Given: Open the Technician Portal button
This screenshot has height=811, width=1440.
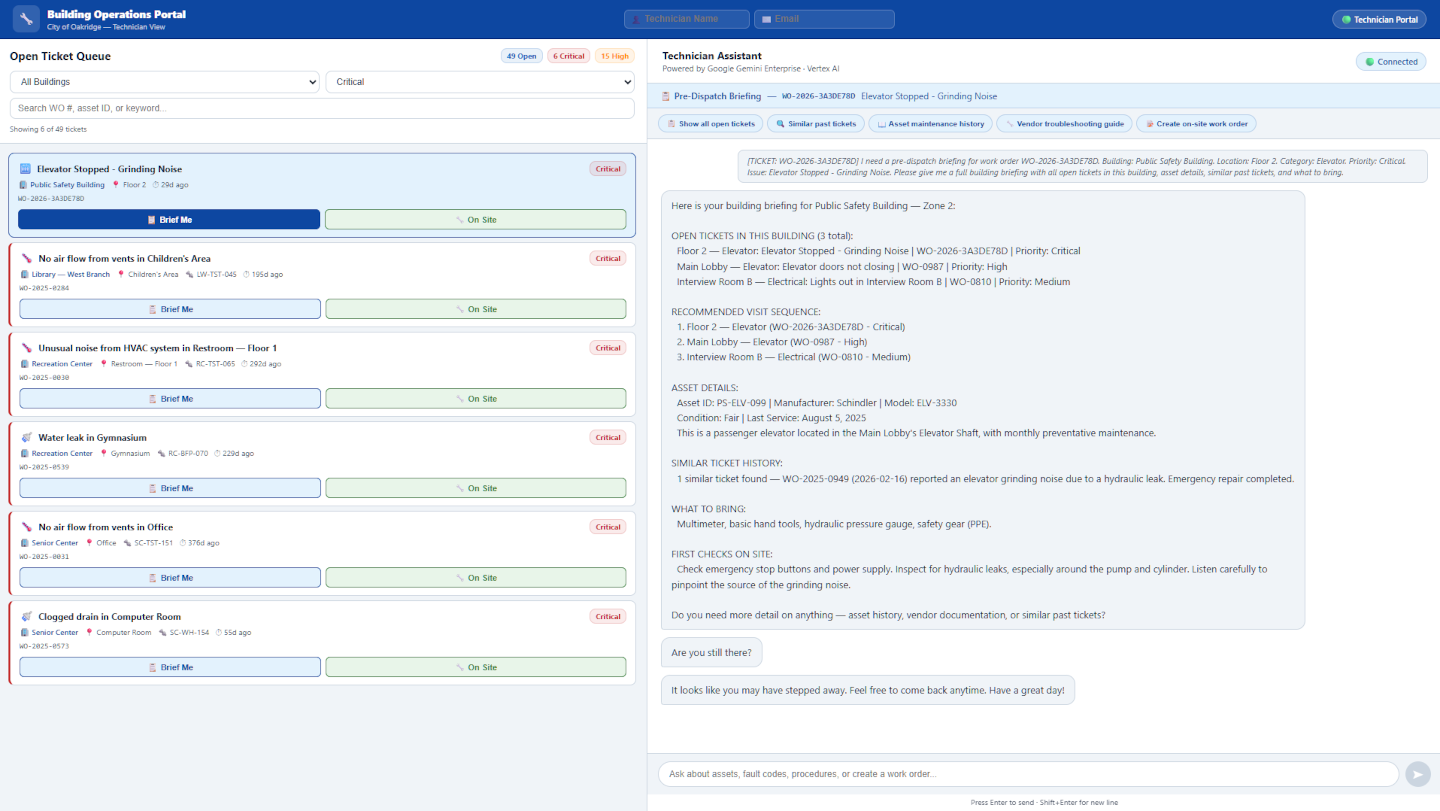Looking at the screenshot, I should (x=1379, y=19).
